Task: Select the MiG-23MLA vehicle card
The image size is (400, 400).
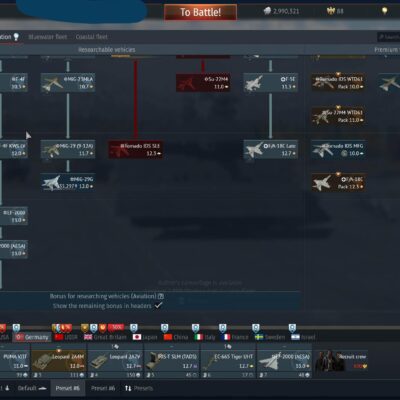Action: click(x=68, y=83)
